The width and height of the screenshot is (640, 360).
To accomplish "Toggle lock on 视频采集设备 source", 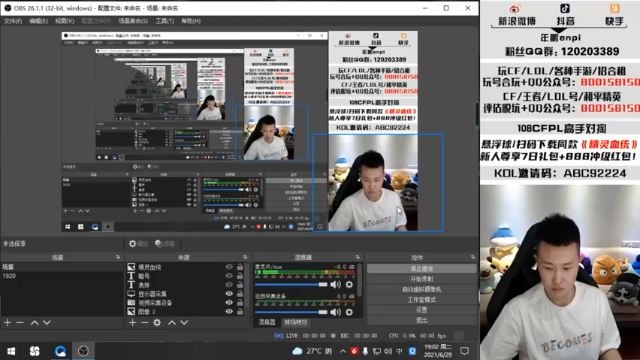I will coord(240,302).
